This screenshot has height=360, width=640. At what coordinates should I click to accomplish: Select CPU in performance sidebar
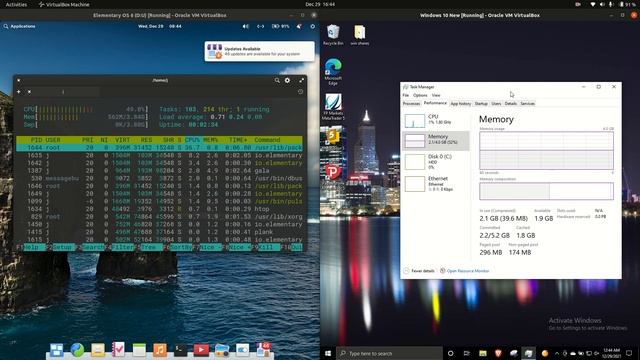point(436,120)
